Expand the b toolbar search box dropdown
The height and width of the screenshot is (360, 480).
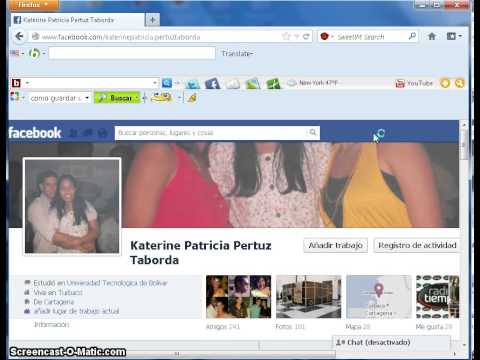155,83
